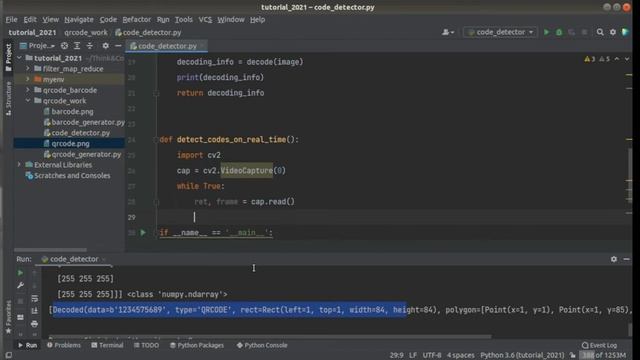Image resolution: width=640 pixels, height=360 pixels.
Task: Close code_detector run tab
Action: coord(104,259)
